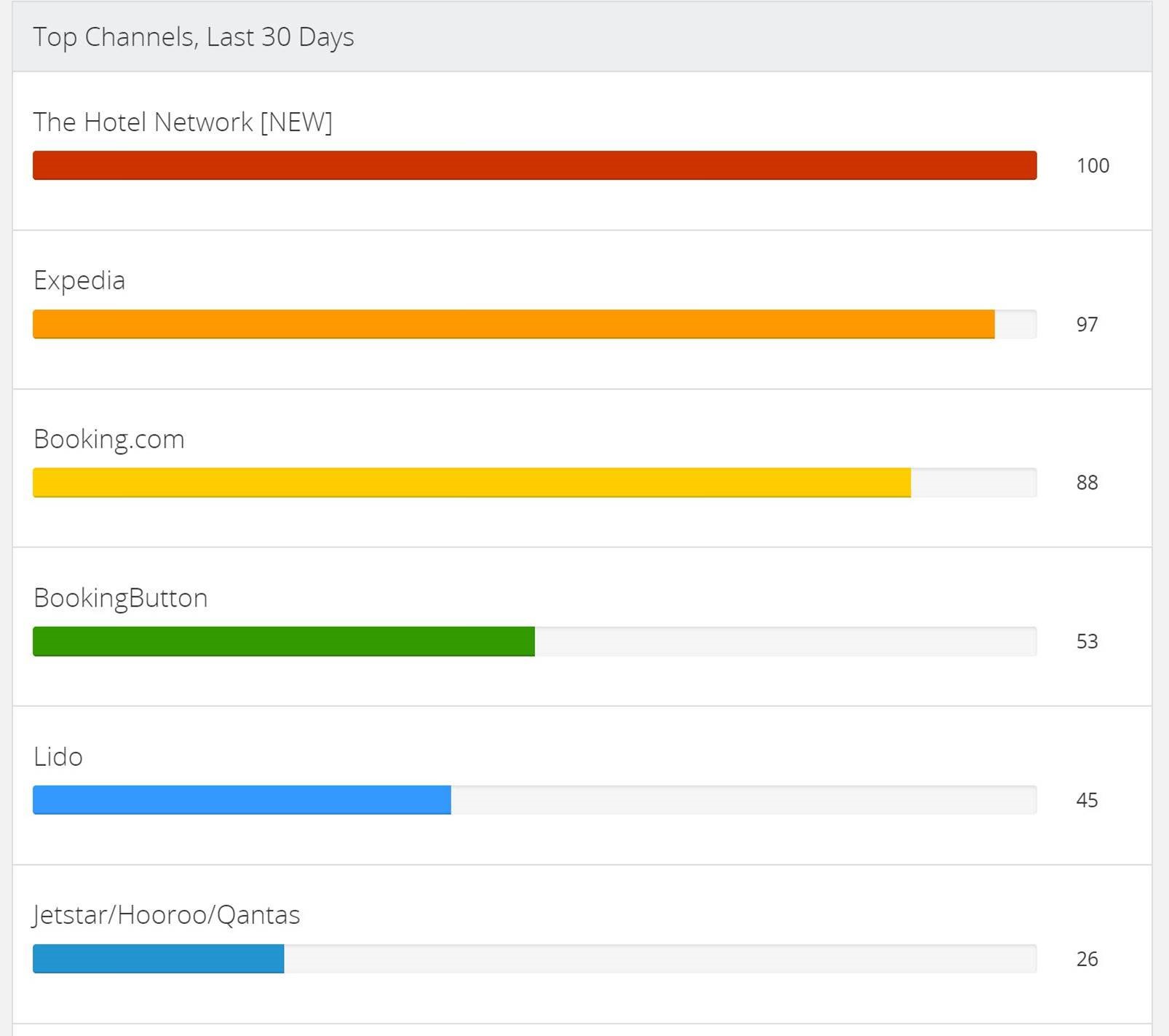Click the value 45 beside Lido
Screen dimensions: 1169x1036
point(1087,799)
